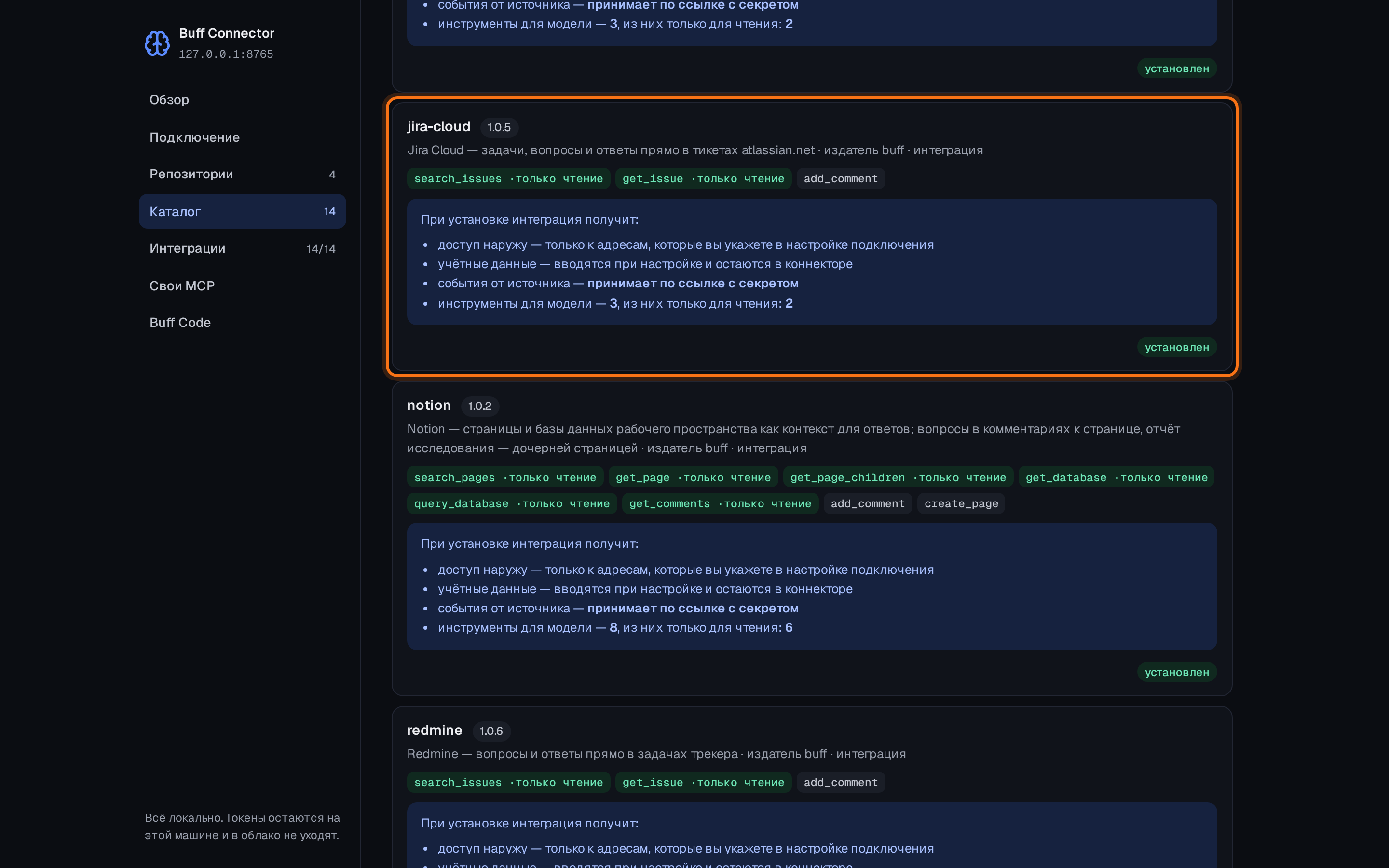Click the Buff Connector title text
The image size is (1389, 868).
pos(227,33)
